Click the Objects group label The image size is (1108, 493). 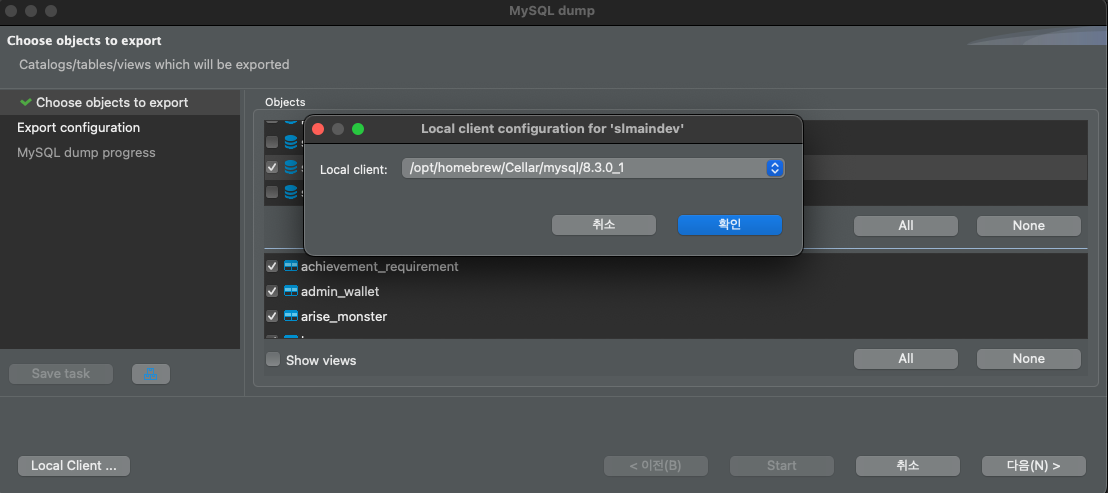click(x=285, y=102)
